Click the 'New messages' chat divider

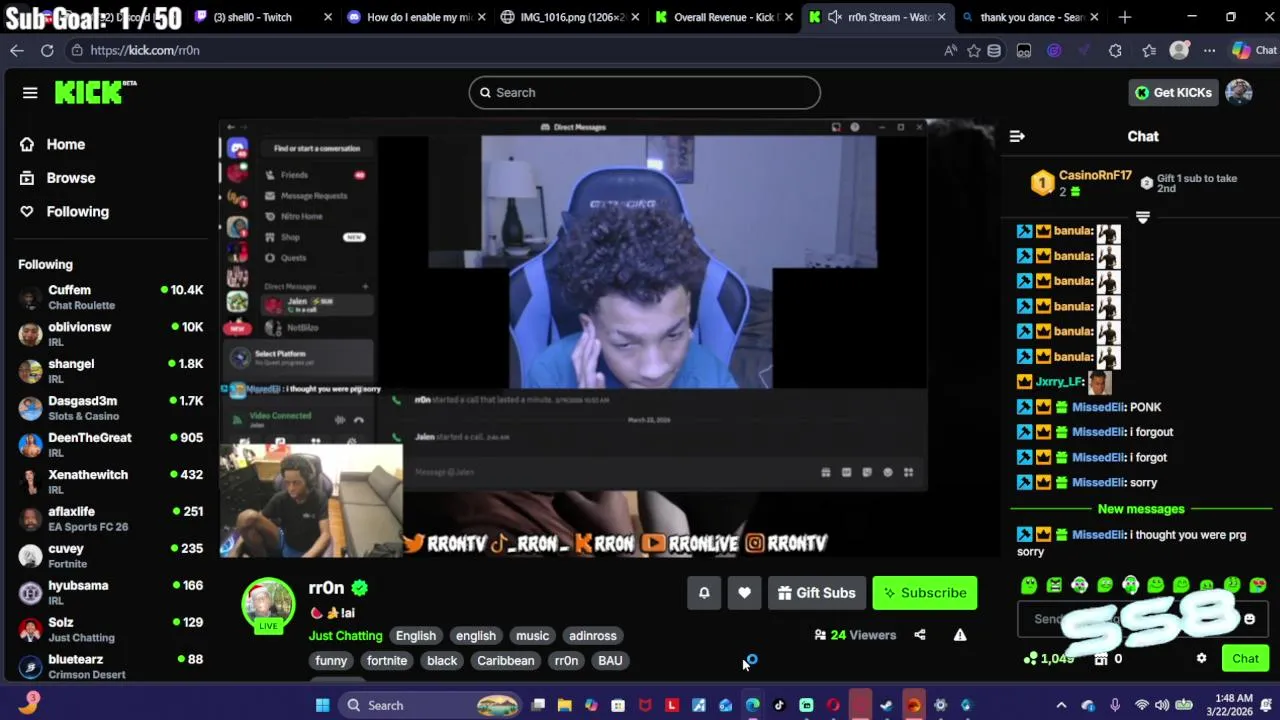(1141, 509)
